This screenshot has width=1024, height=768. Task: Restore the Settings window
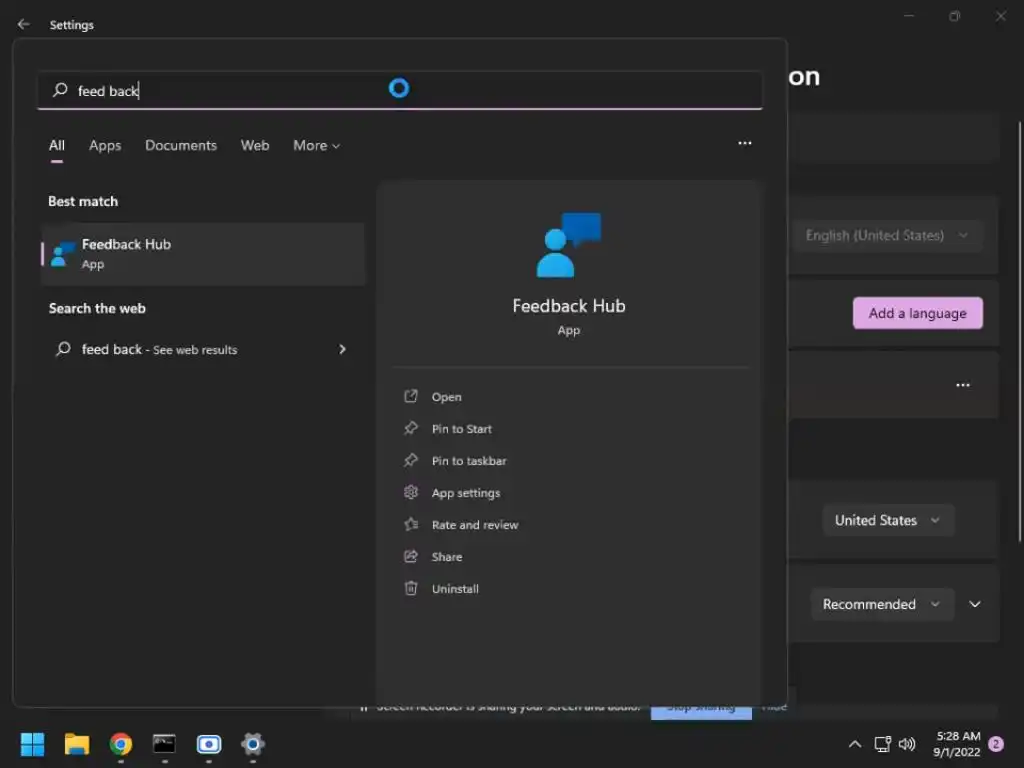click(954, 16)
